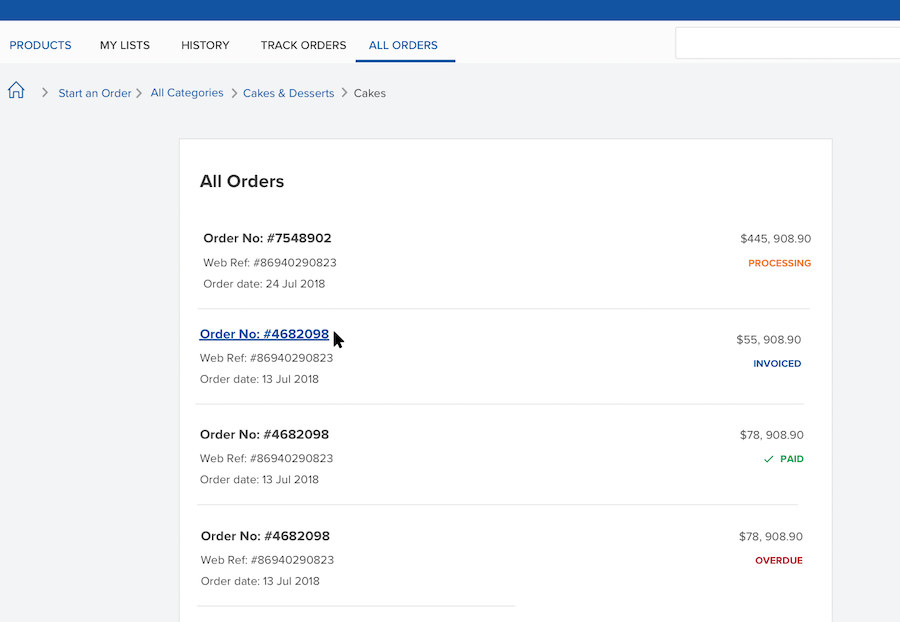900x622 pixels.
Task: Click the blue INVOICED status label
Action: [x=777, y=364]
